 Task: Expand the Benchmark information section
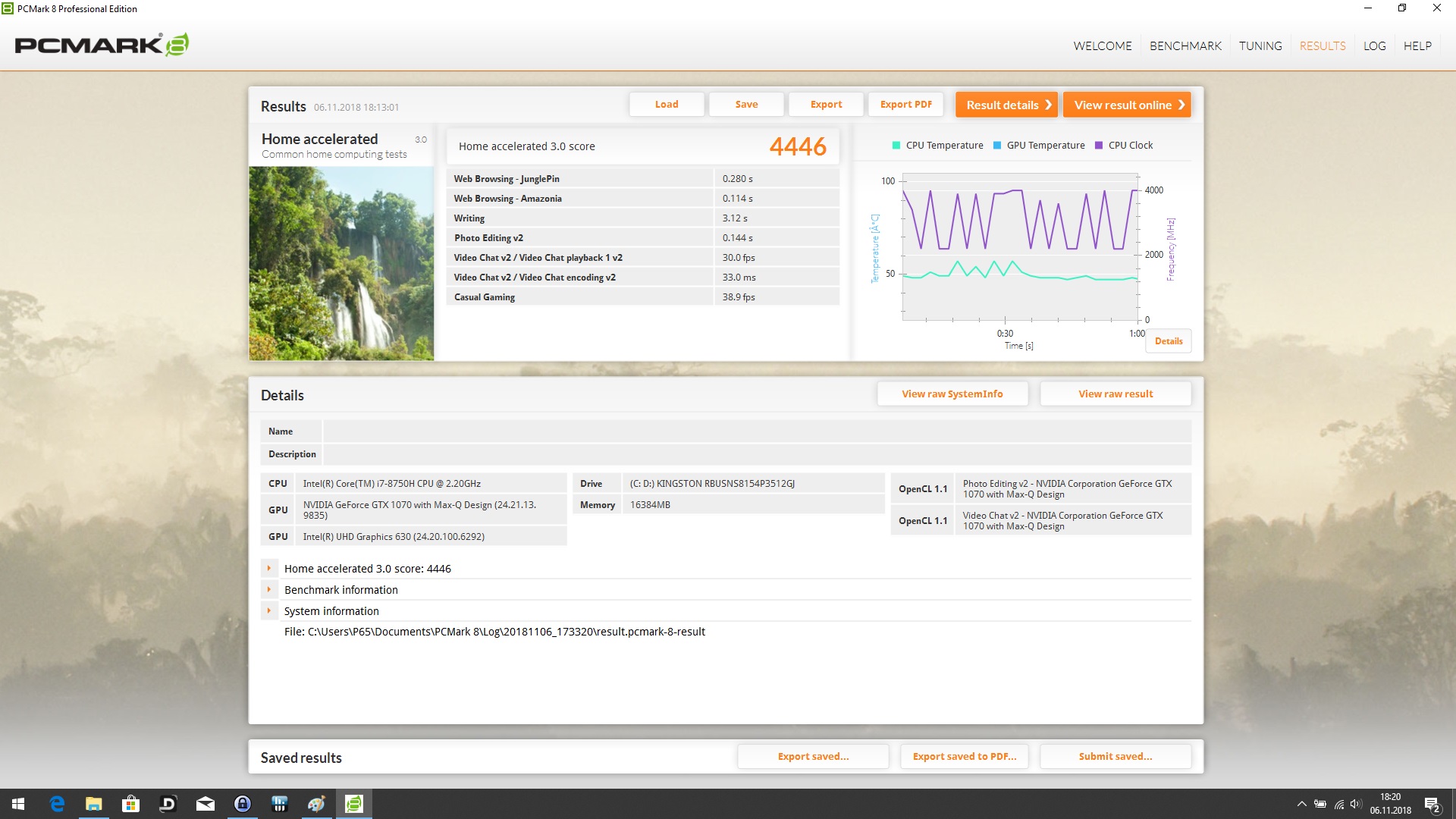pos(268,589)
